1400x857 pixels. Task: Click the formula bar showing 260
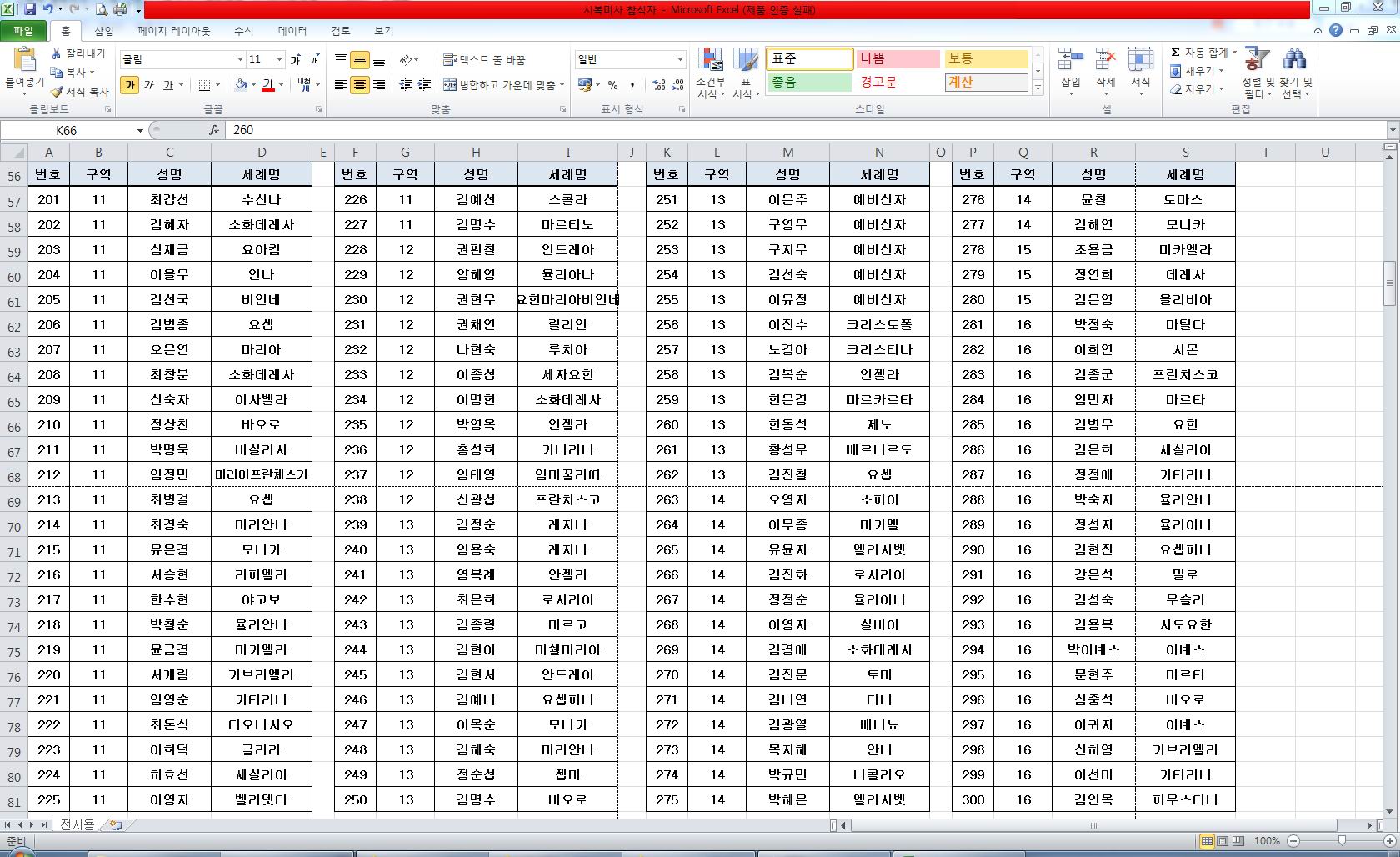tap(807, 130)
